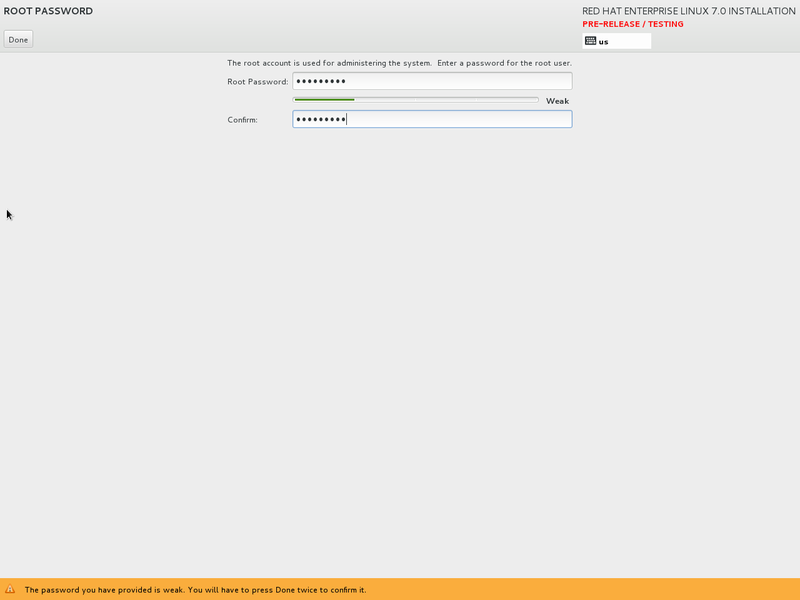
Task: Open the us keyboard layout indicator
Action: pyautogui.click(x=616, y=41)
